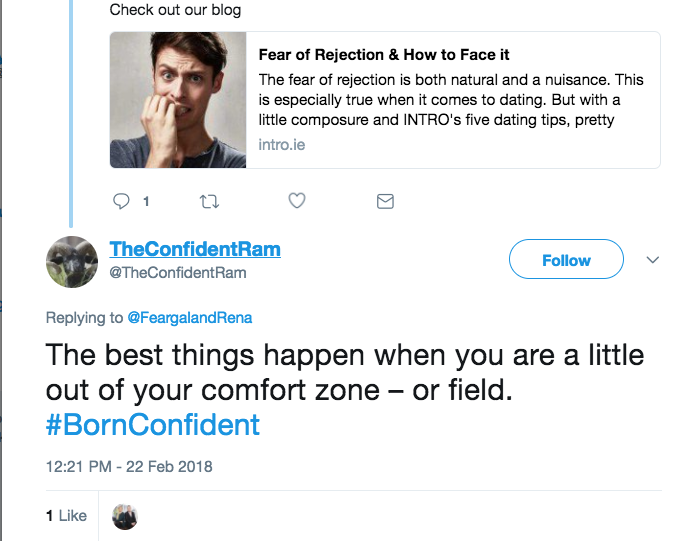Follow TheConfidentRam account
Screen dimensions: 695x541
tap(566, 260)
